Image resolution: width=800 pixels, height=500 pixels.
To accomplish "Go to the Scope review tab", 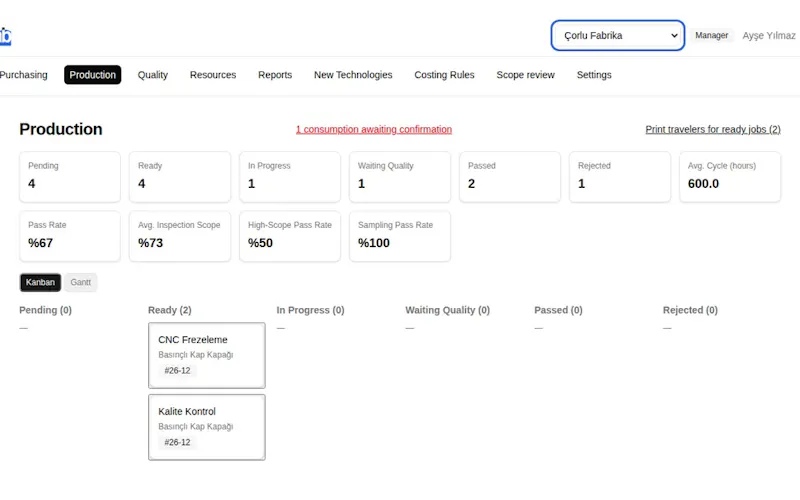I will [525, 75].
